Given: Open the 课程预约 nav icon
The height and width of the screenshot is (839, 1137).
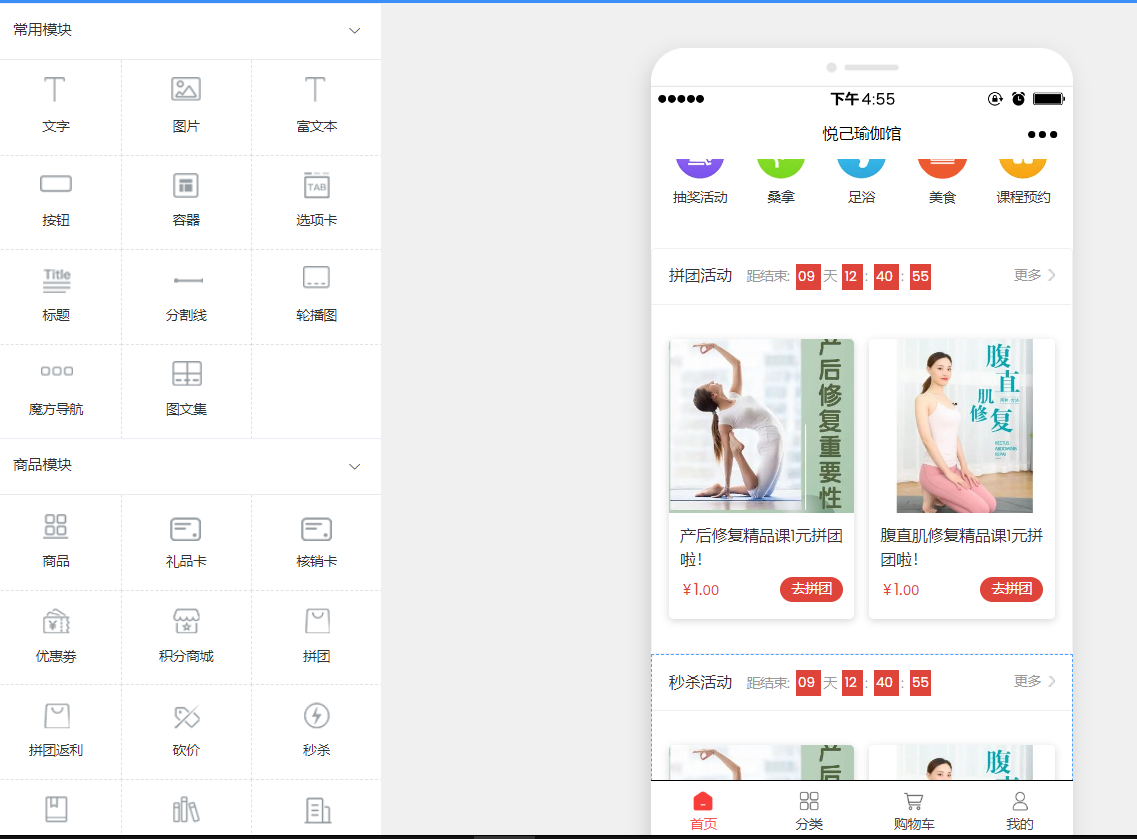Looking at the screenshot, I should (1023, 181).
